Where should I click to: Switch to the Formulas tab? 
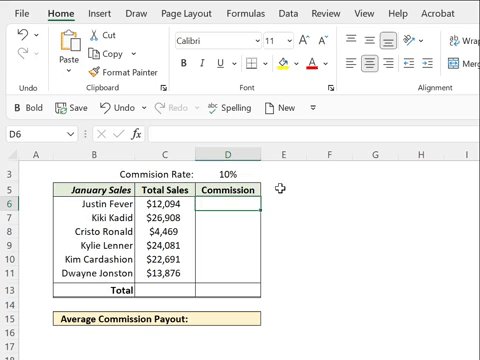(x=246, y=14)
